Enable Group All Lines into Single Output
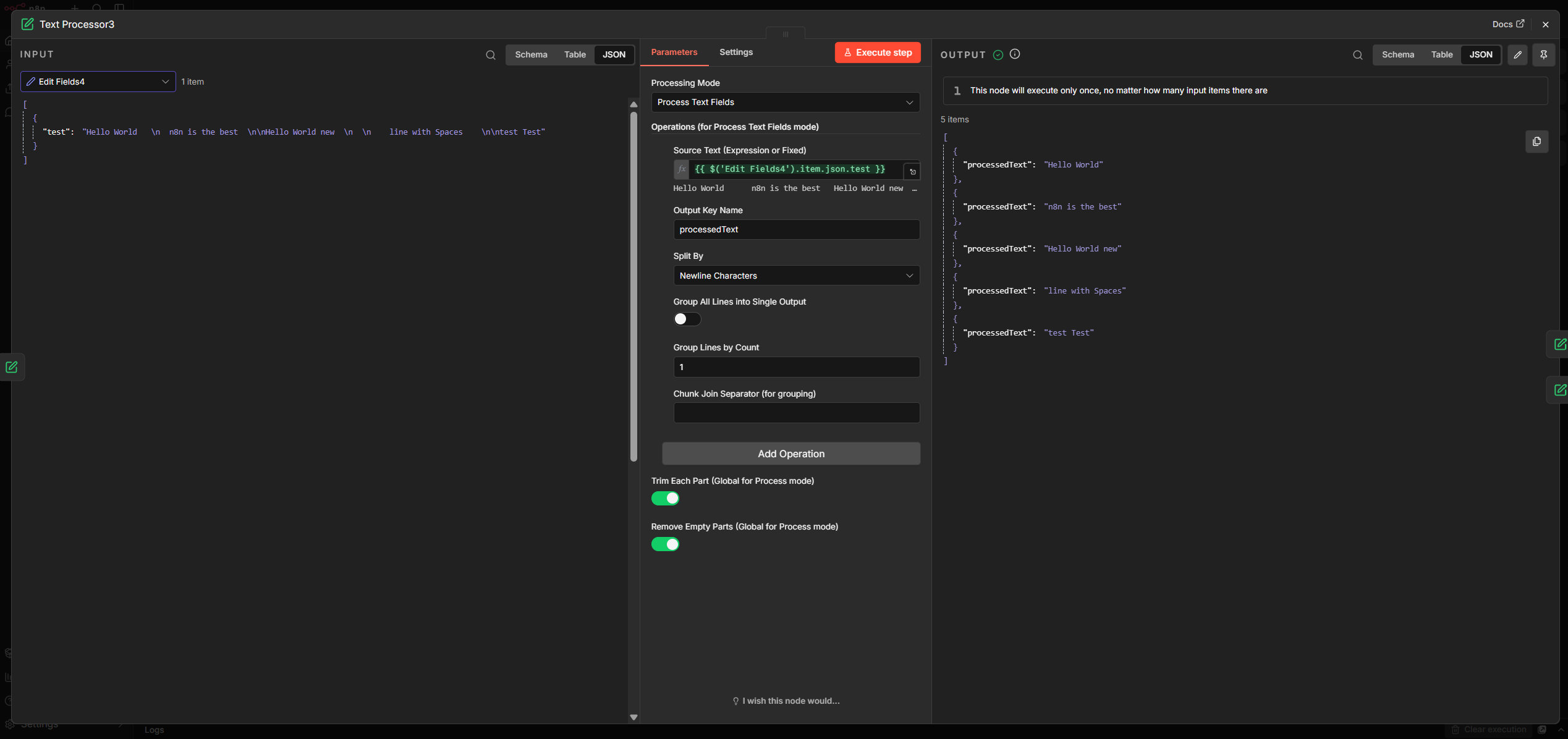 (x=687, y=319)
